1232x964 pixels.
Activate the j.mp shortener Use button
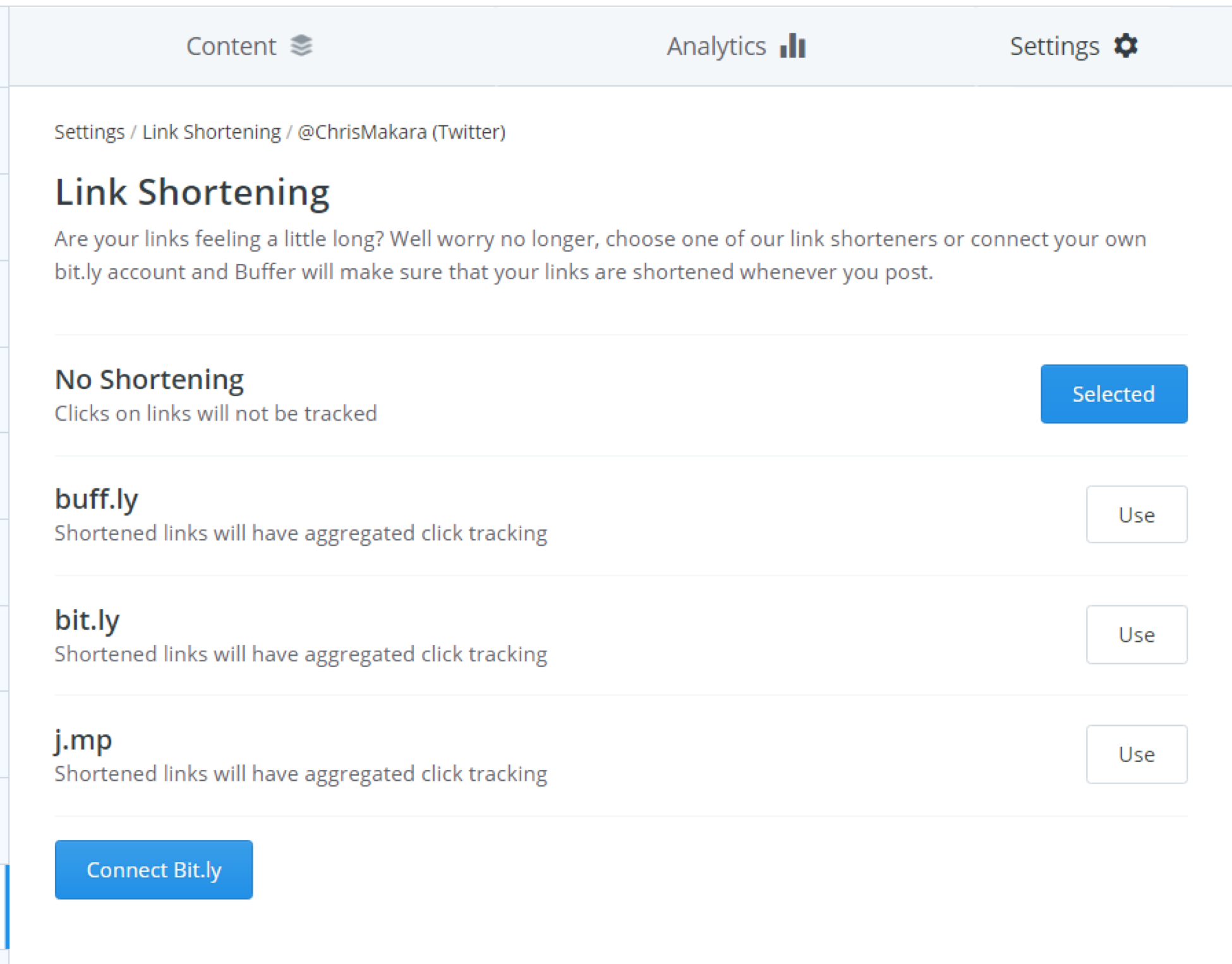[x=1137, y=754]
